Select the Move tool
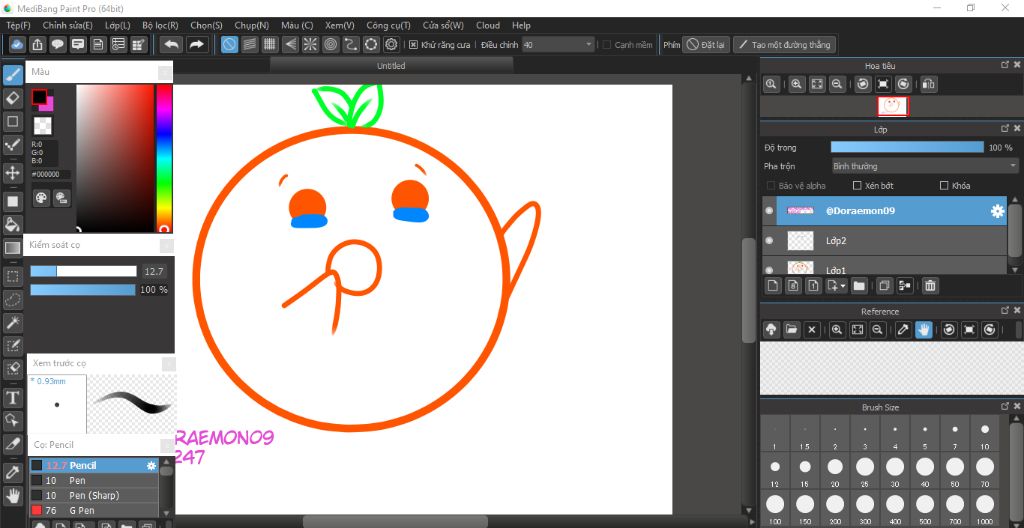Image resolution: width=1024 pixels, height=528 pixels. pyautogui.click(x=12, y=173)
